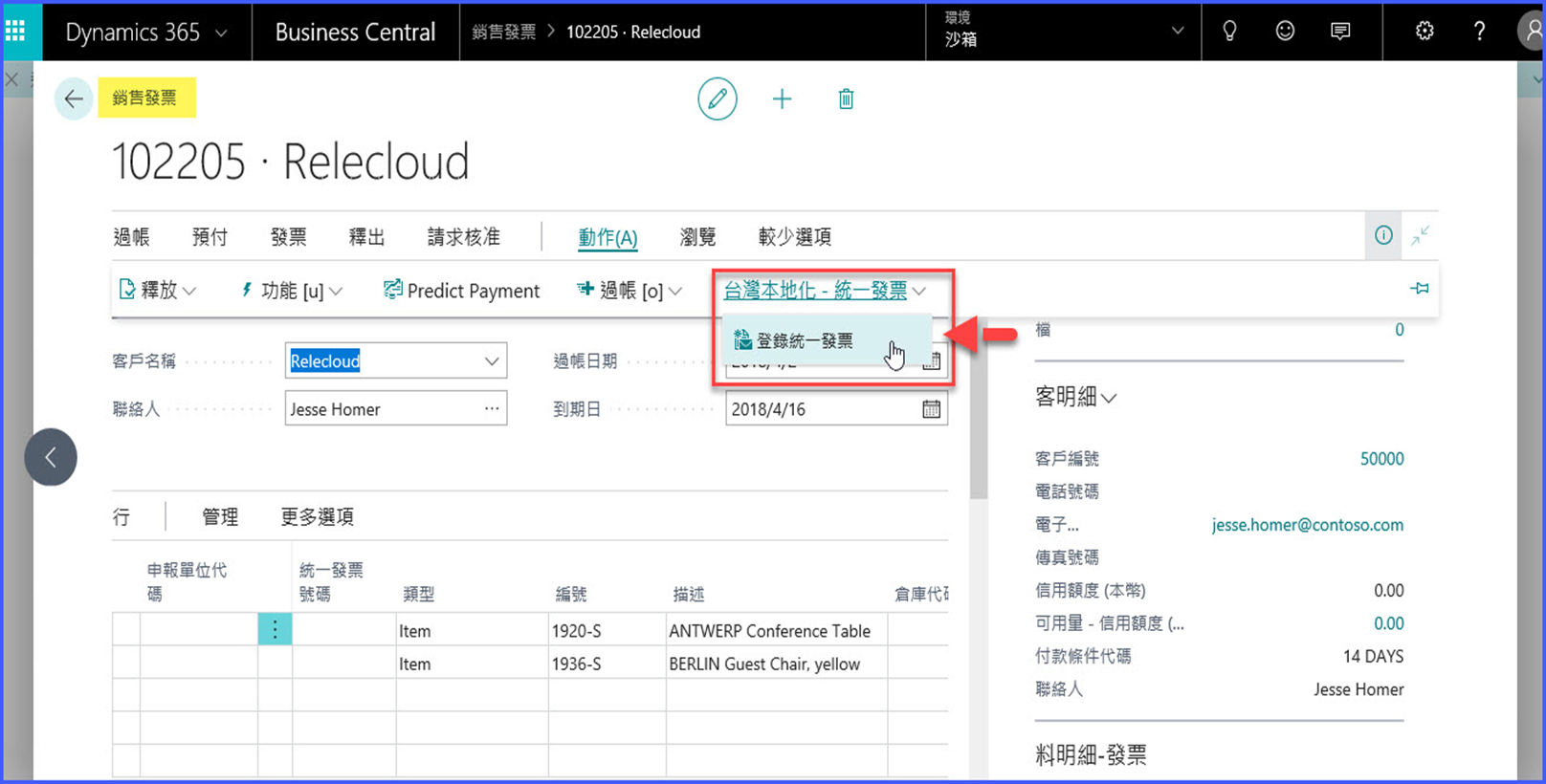Open the chat message icon
Viewport: 1546px width, 784px height.
[x=1340, y=32]
